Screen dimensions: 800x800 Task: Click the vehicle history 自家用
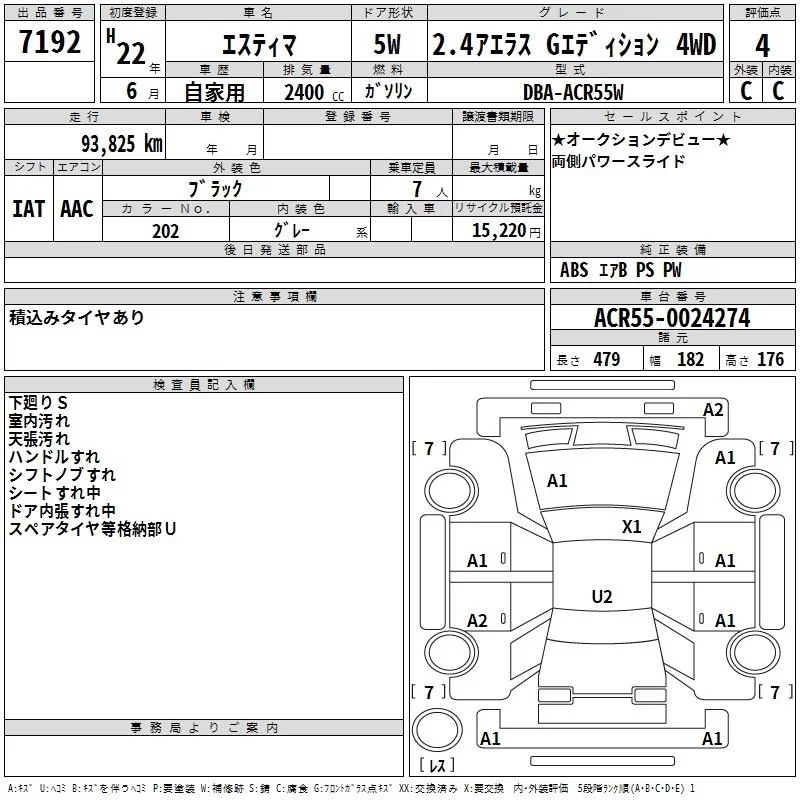[x=214, y=92]
